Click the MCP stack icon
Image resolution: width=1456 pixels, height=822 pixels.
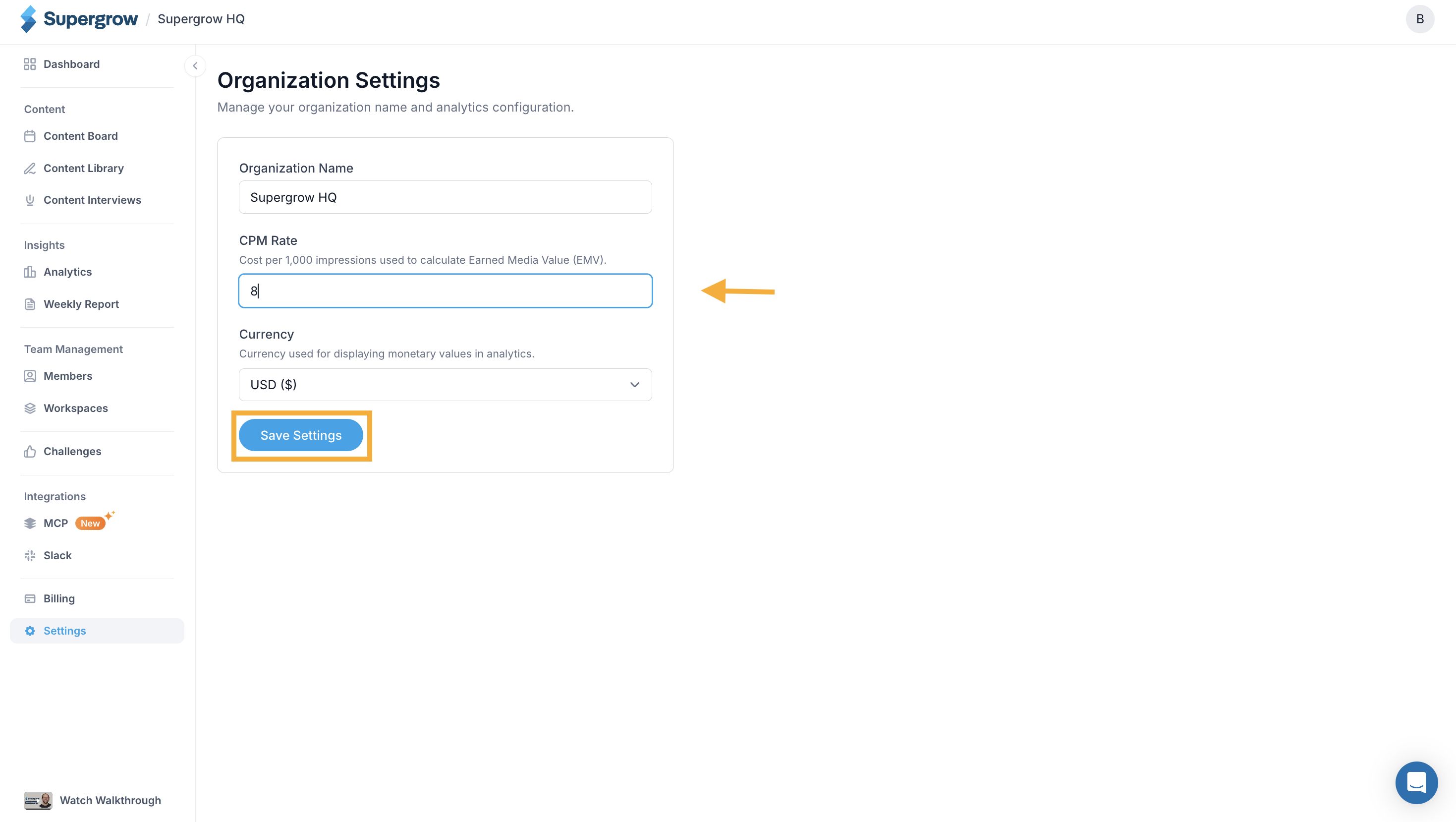(30, 523)
